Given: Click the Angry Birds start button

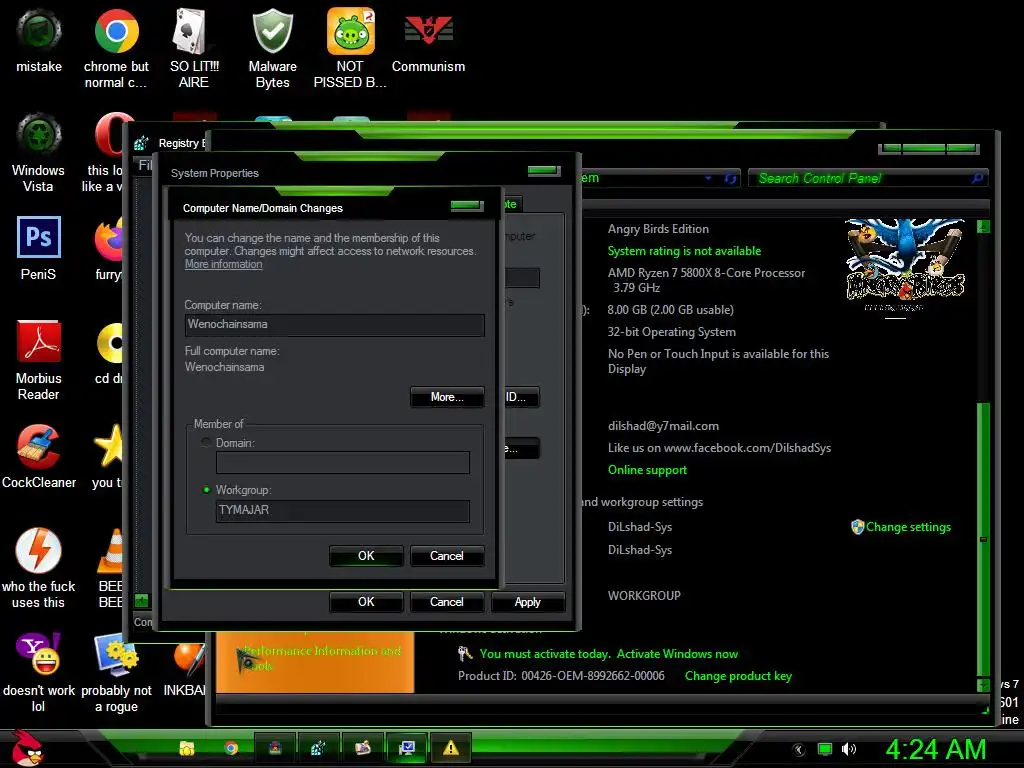Looking at the screenshot, I should 26,748.
